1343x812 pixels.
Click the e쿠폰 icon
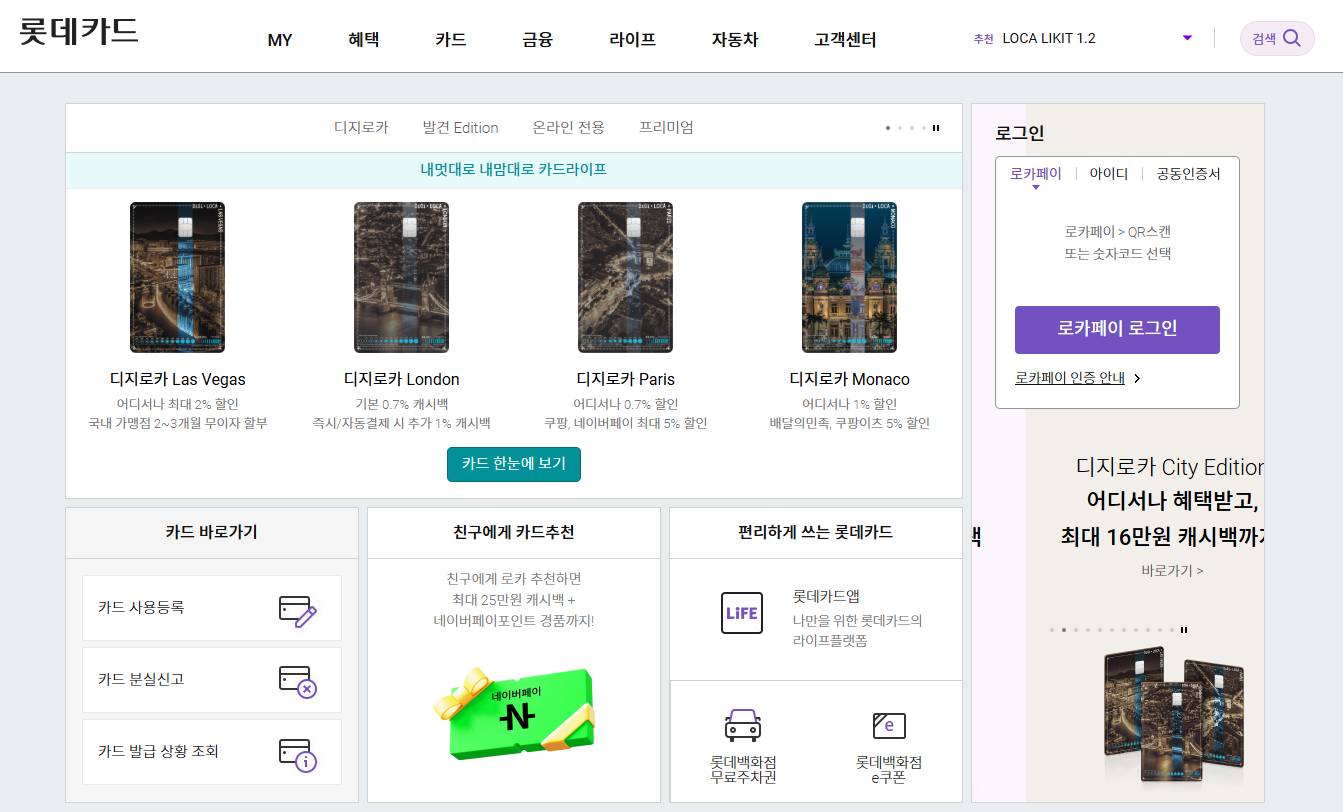(889, 725)
